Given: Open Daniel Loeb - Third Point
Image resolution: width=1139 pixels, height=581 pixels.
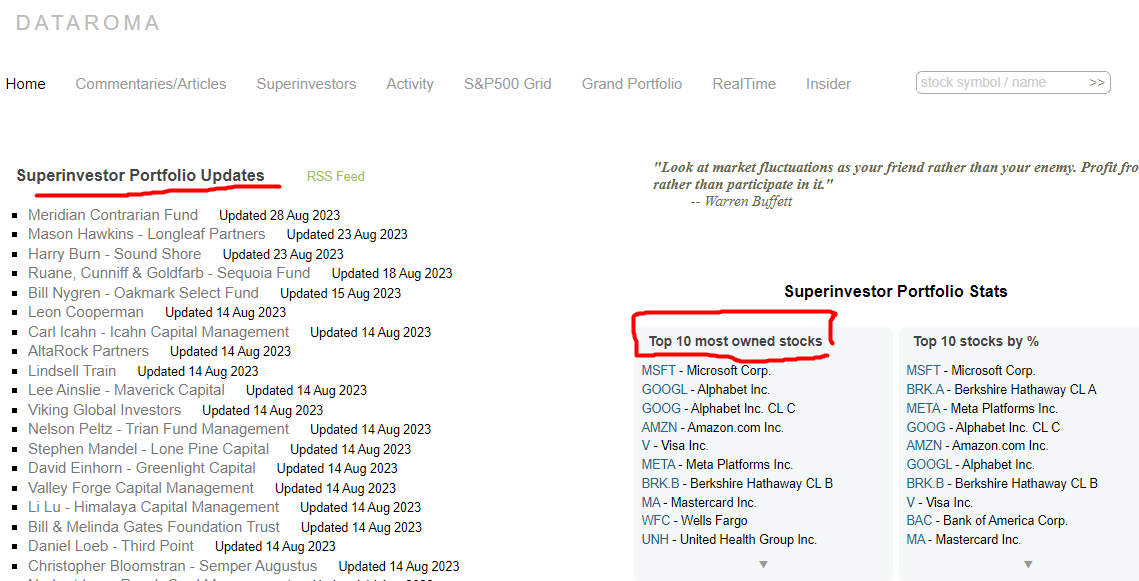Looking at the screenshot, I should (x=111, y=546).
